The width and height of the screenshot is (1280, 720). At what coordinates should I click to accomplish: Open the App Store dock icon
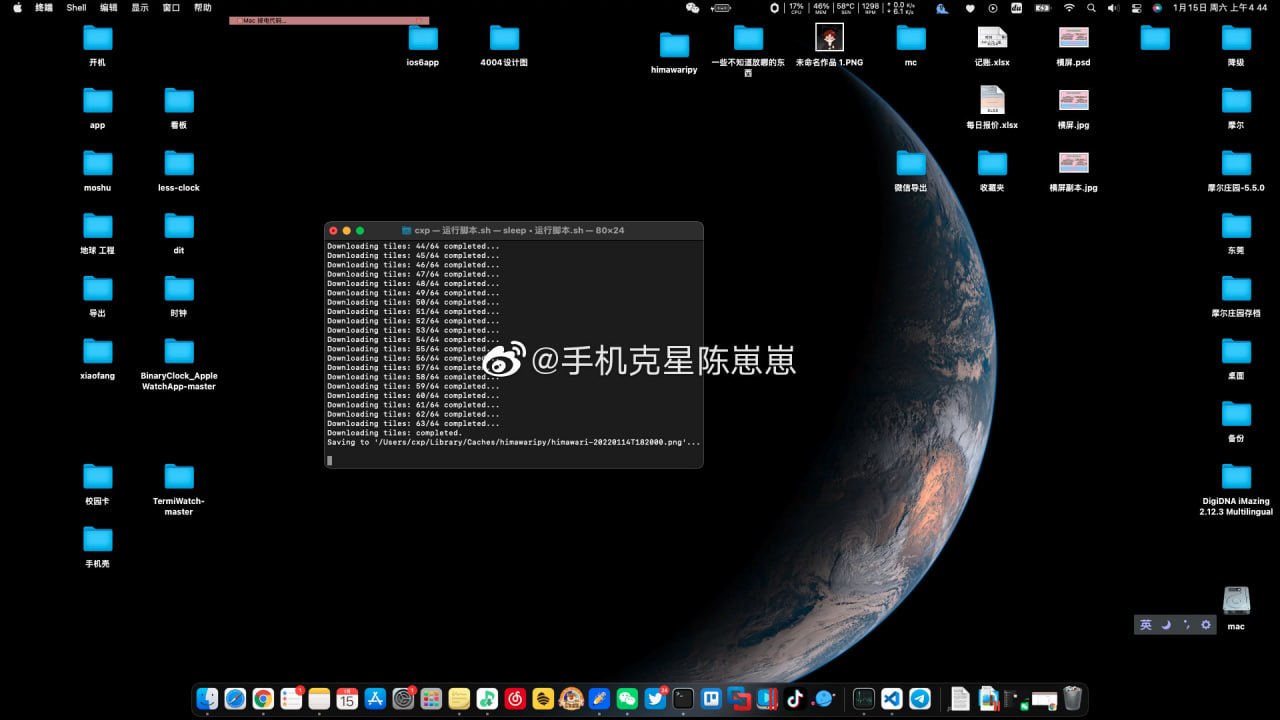click(375, 699)
